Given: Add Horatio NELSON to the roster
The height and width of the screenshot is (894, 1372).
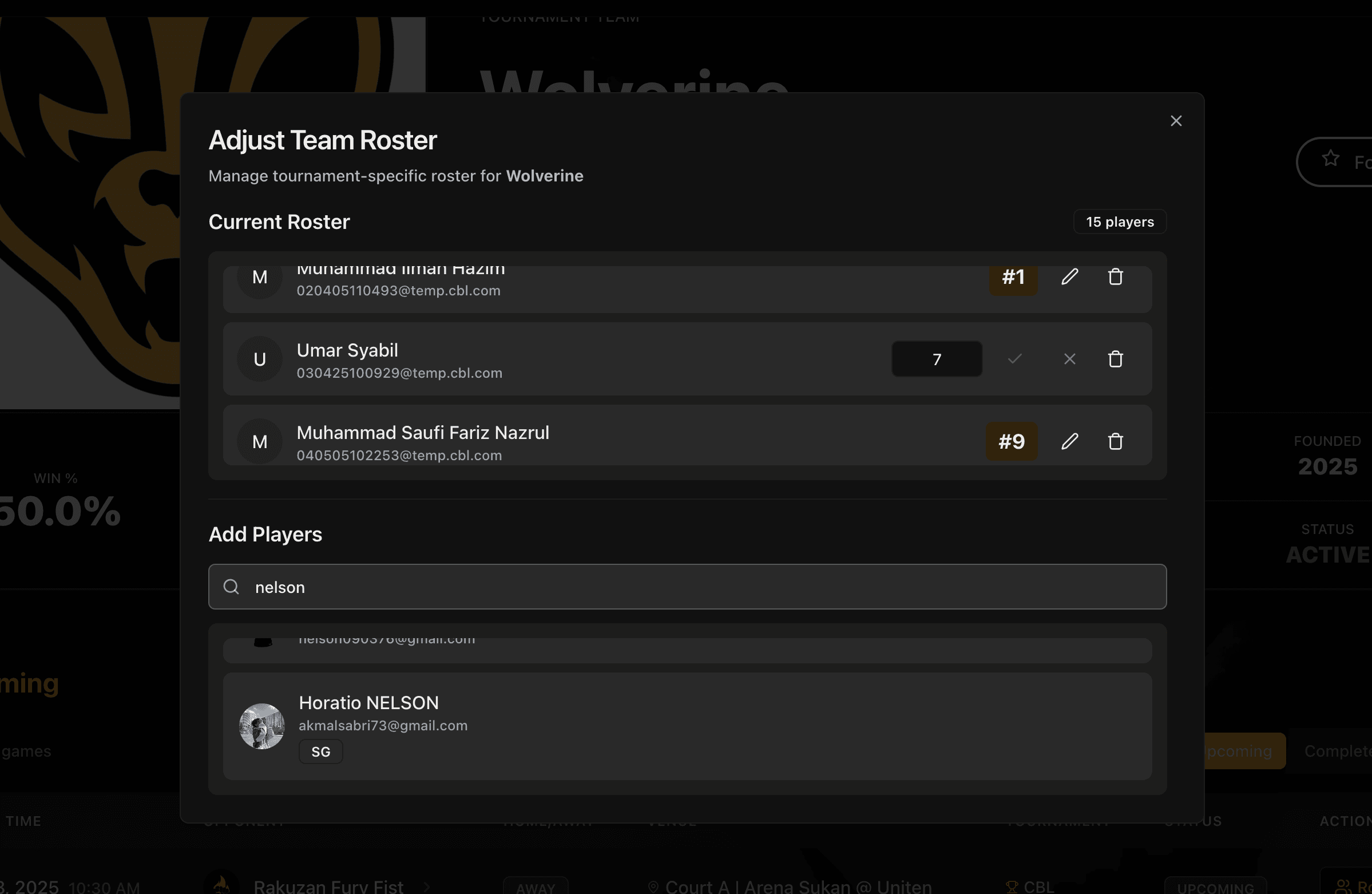Looking at the screenshot, I should click(x=686, y=726).
